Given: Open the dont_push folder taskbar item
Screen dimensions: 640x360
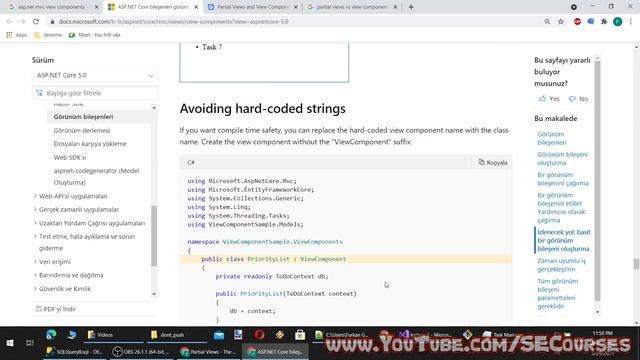Looking at the screenshot, I should coord(176,335).
